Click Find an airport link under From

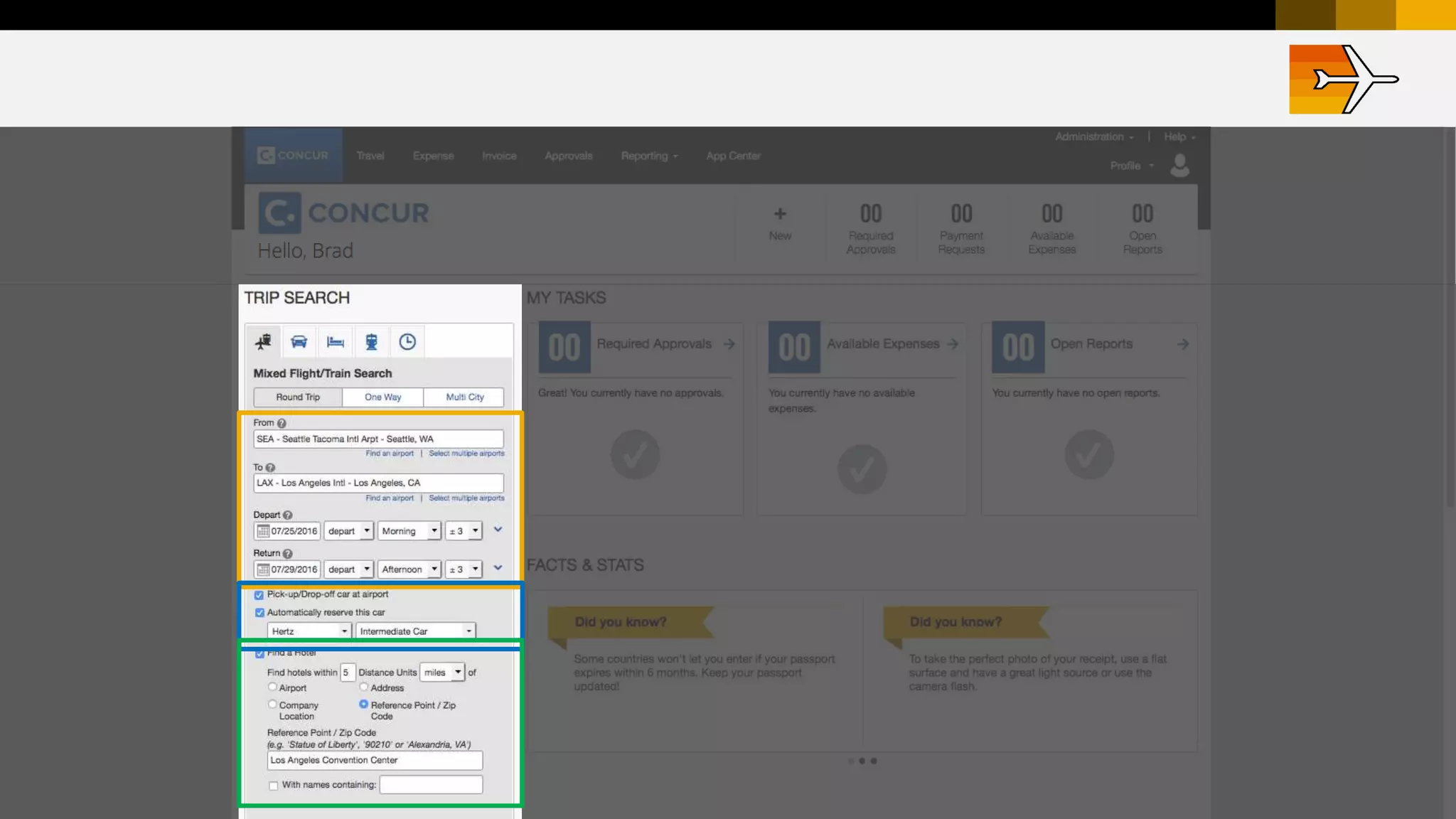[390, 454]
